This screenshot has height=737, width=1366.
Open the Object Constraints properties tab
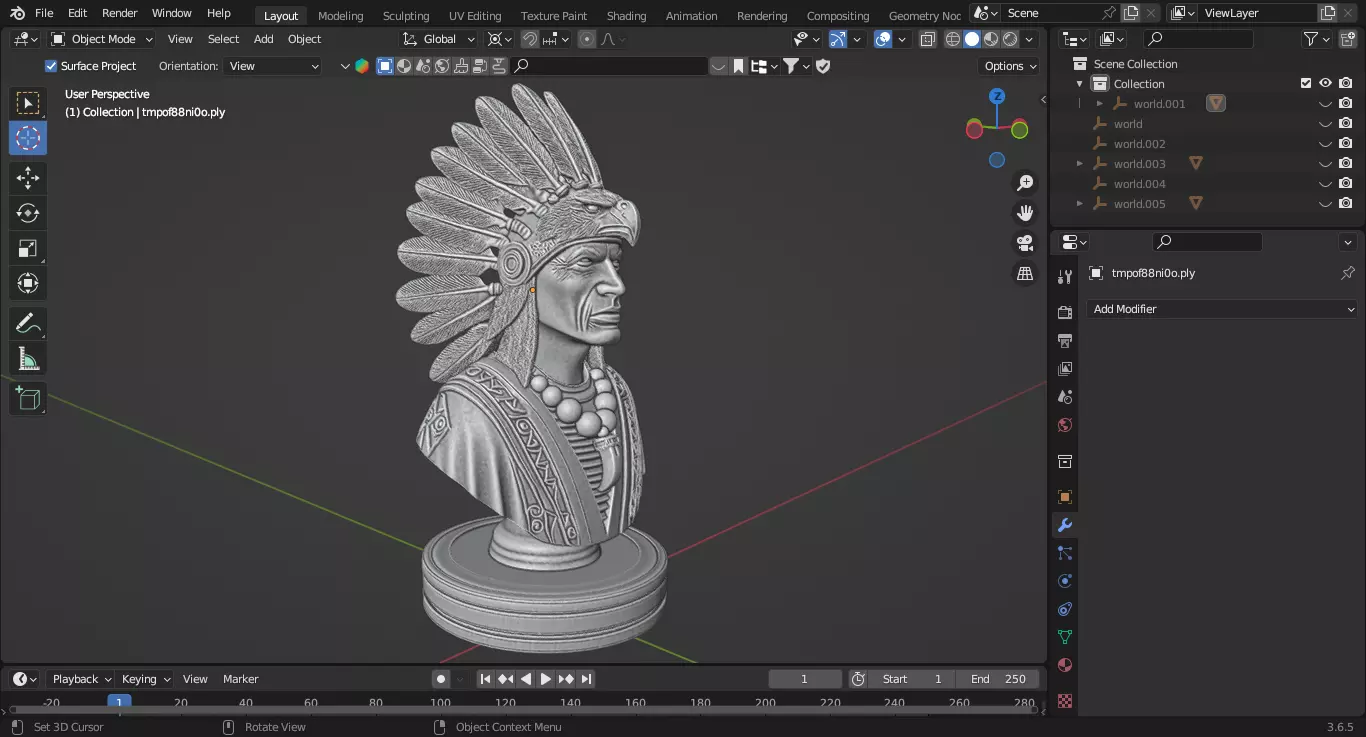point(1065,609)
